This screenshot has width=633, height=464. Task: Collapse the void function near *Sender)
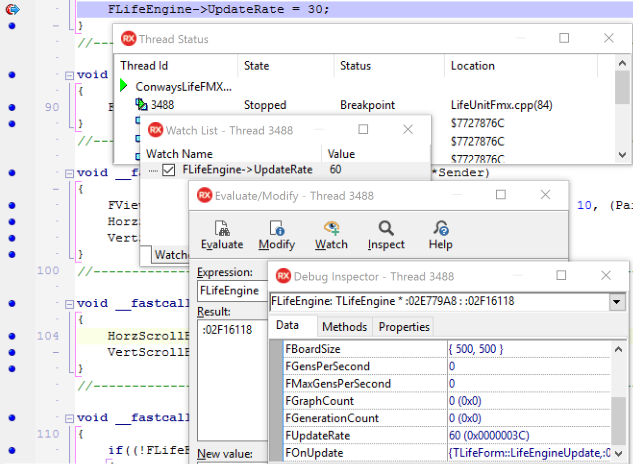pyautogui.click(x=69, y=173)
